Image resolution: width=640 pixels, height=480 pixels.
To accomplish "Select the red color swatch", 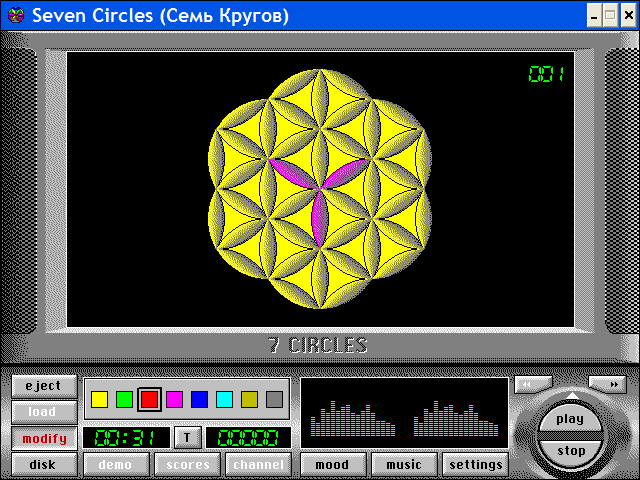I will coord(149,400).
